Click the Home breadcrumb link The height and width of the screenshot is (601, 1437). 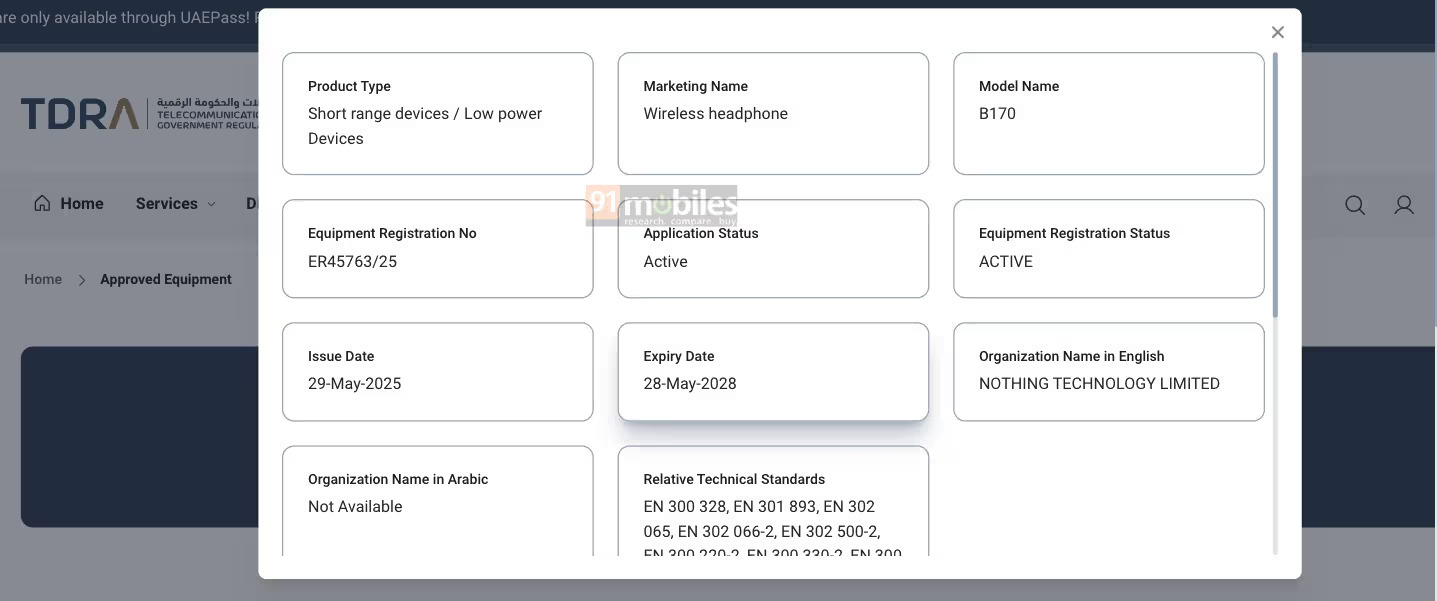tap(43, 279)
